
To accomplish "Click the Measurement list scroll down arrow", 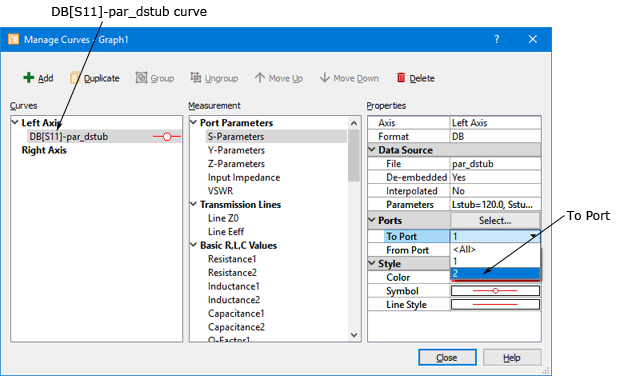I will pos(354,335).
